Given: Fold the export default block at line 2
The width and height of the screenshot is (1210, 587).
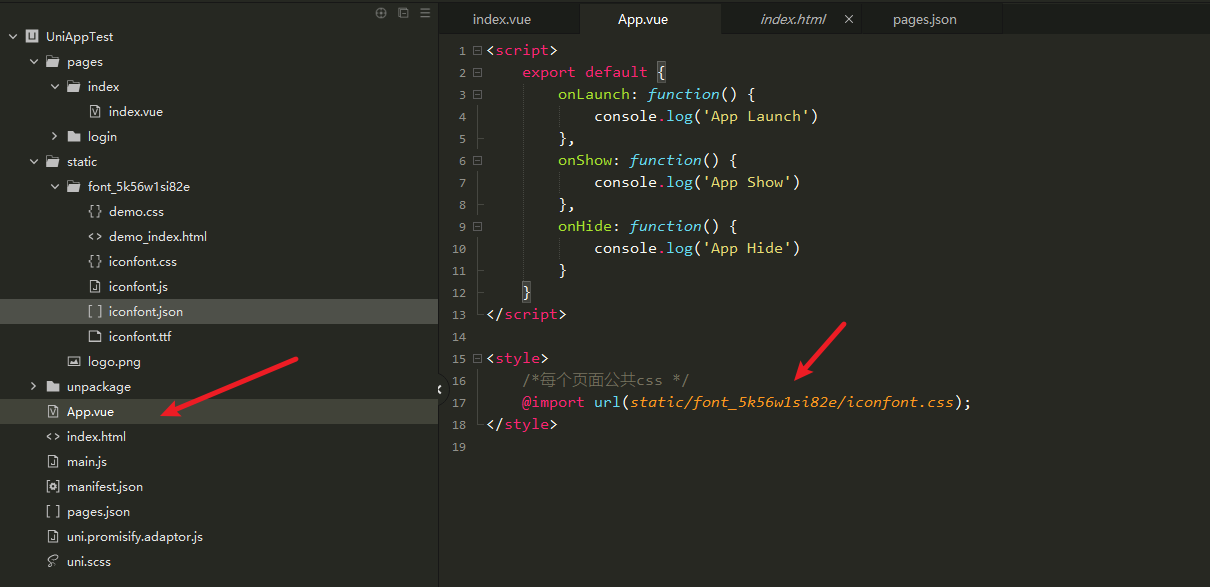Looking at the screenshot, I should 478,72.
